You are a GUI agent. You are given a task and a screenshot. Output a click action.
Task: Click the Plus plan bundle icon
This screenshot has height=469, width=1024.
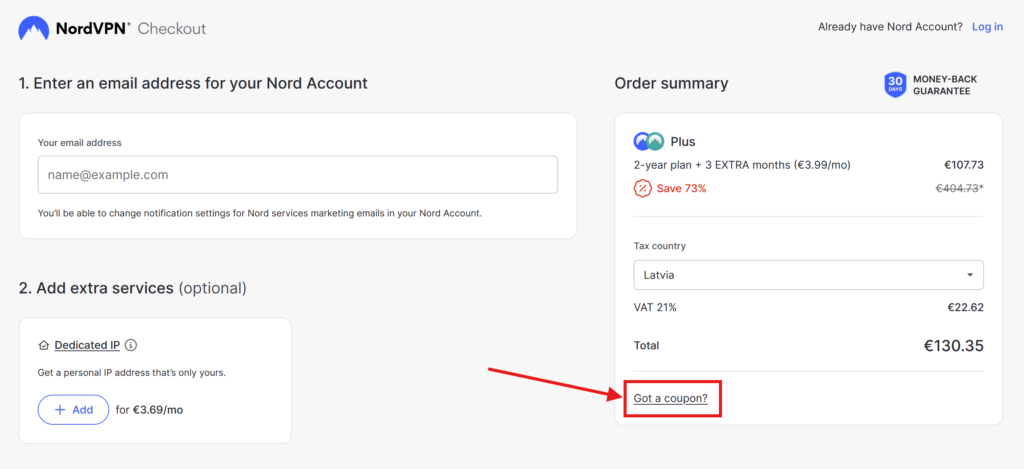(648, 141)
